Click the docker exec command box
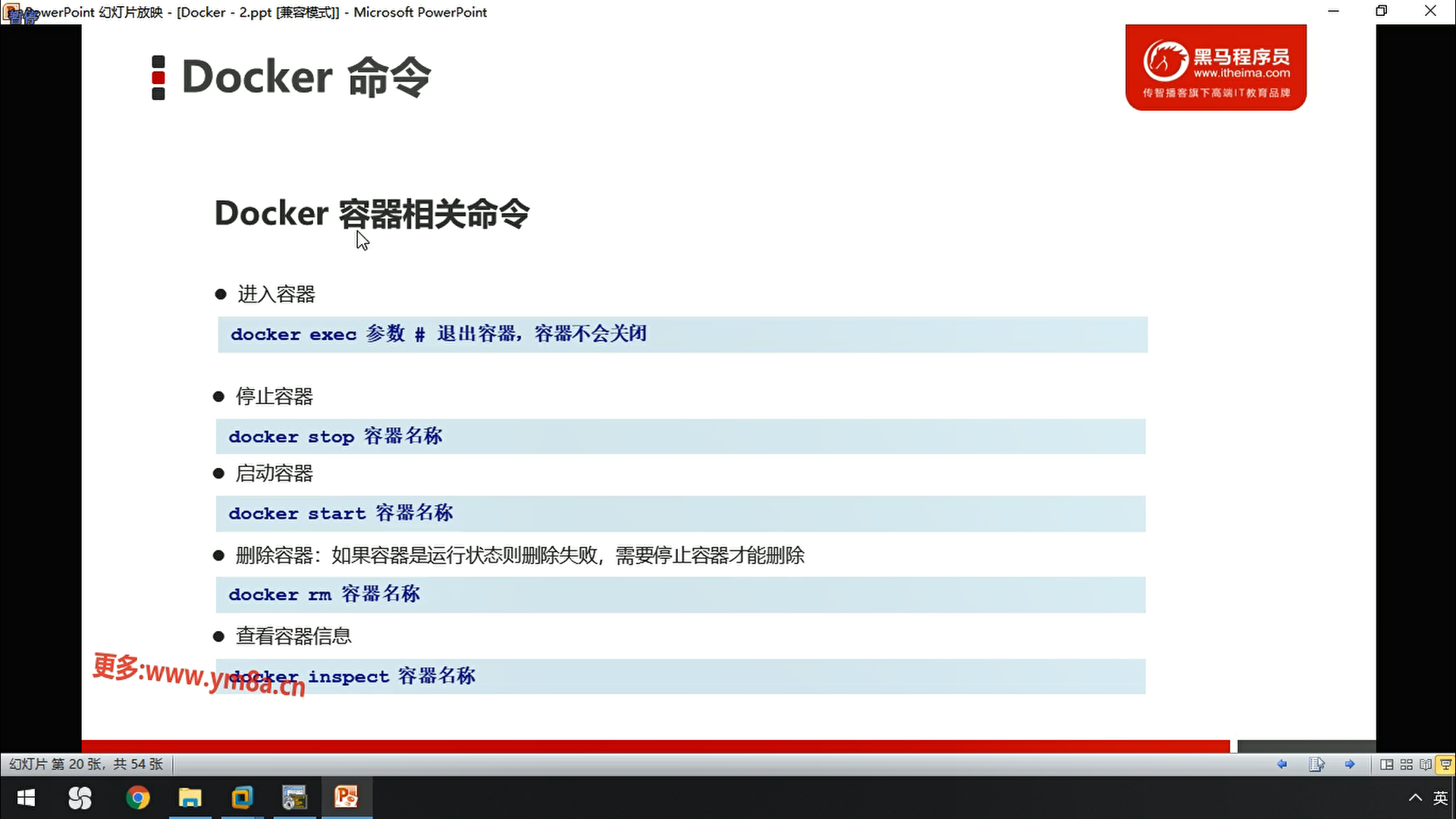 point(682,334)
